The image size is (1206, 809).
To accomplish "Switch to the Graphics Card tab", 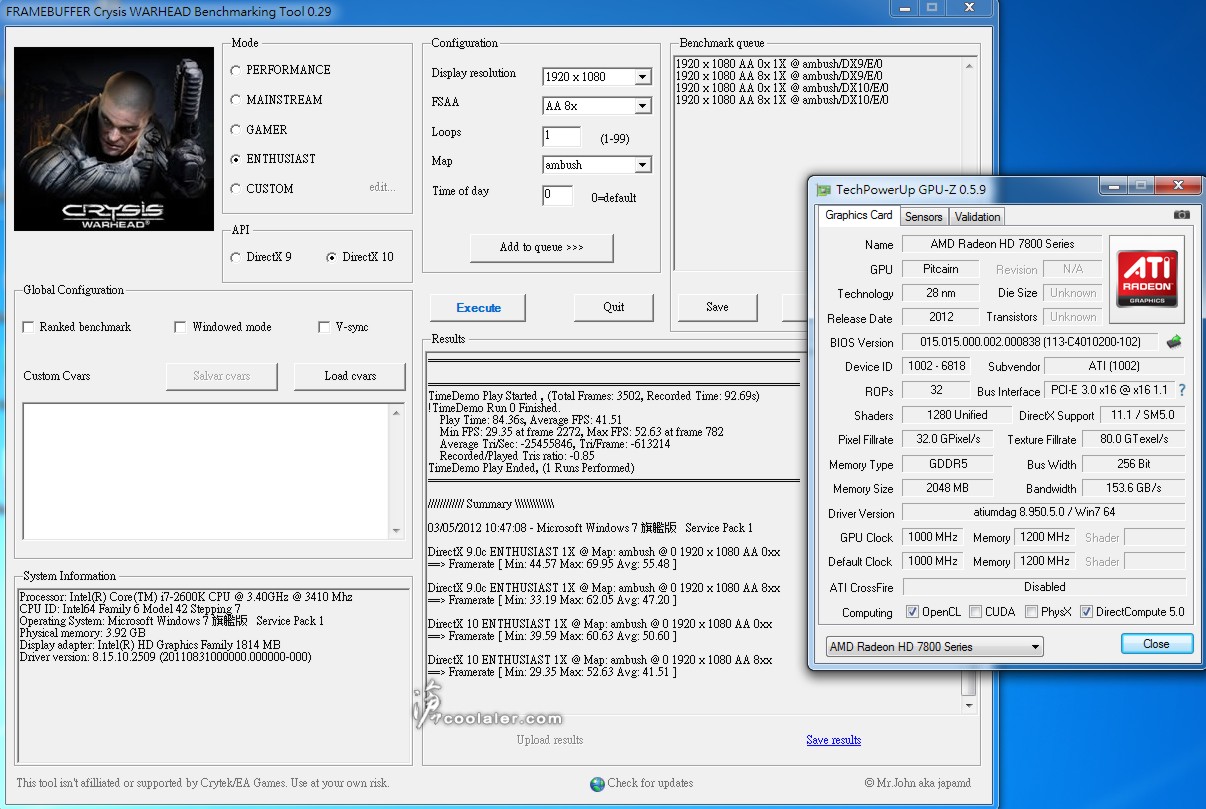I will (859, 215).
